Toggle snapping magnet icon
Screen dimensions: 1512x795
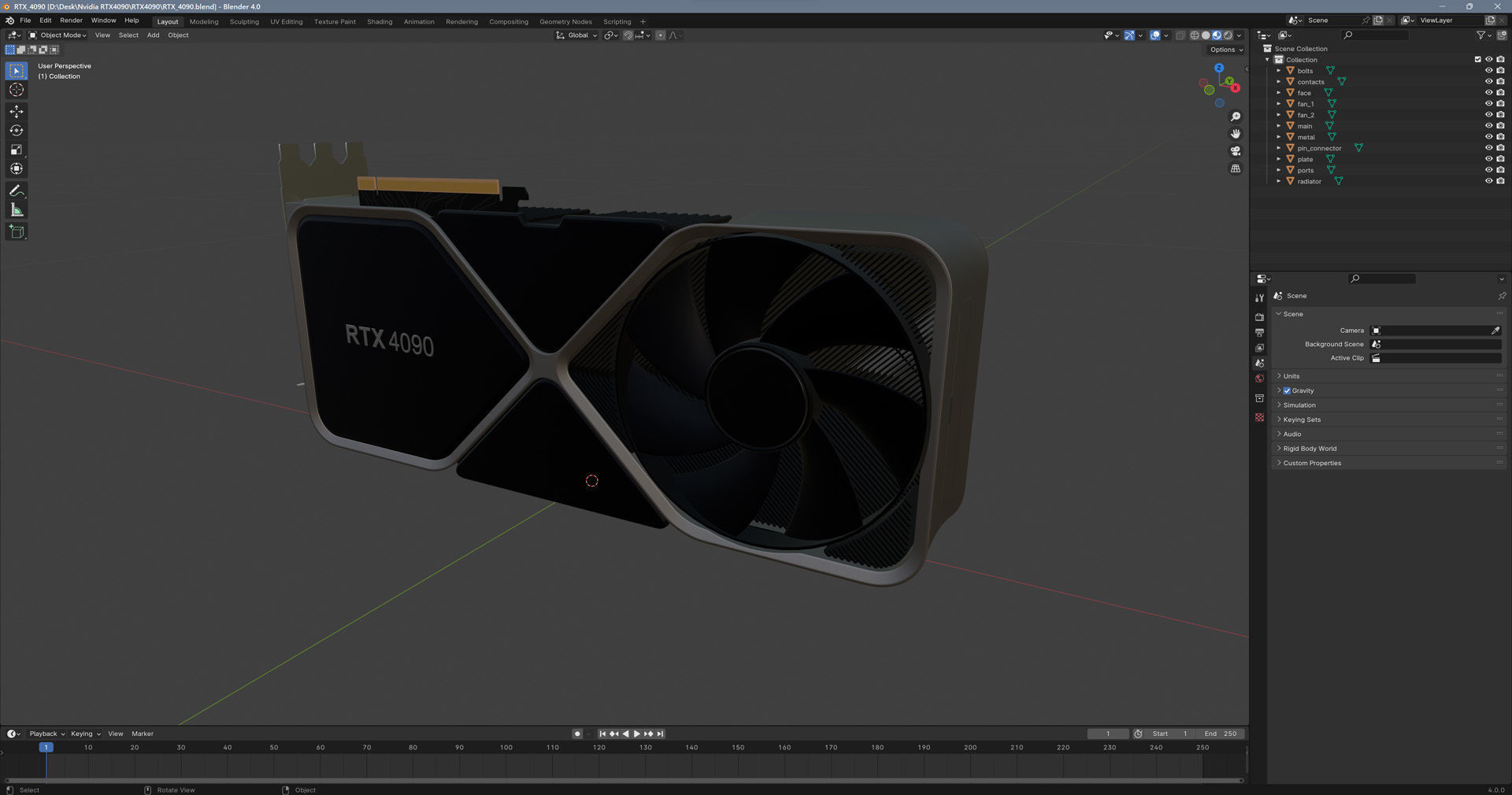[628, 35]
